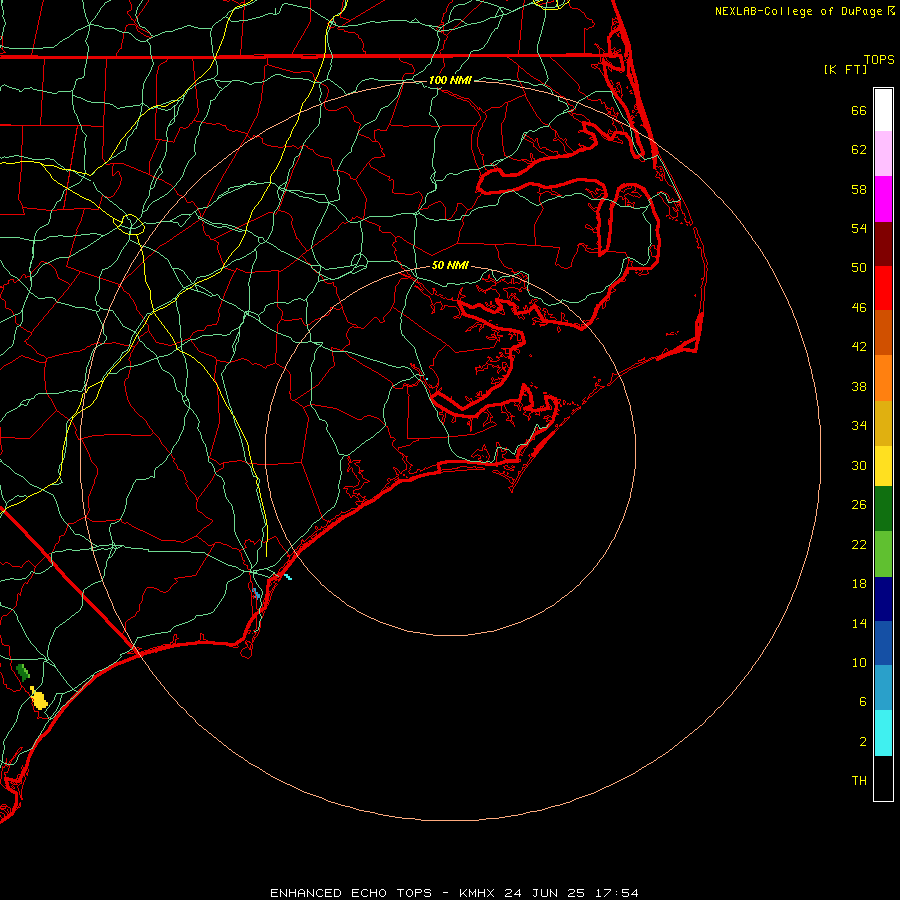
Task: Click the '22' legend value
Action: tap(859, 545)
